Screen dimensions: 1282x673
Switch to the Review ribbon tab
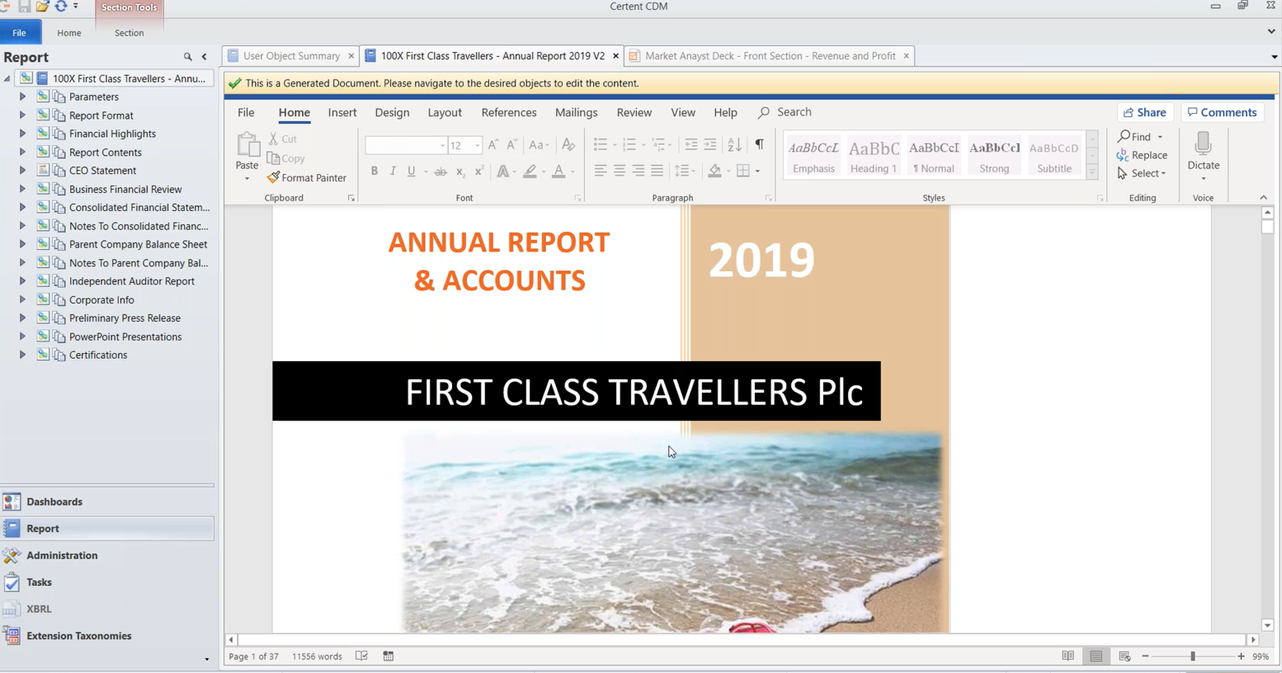[x=634, y=113]
